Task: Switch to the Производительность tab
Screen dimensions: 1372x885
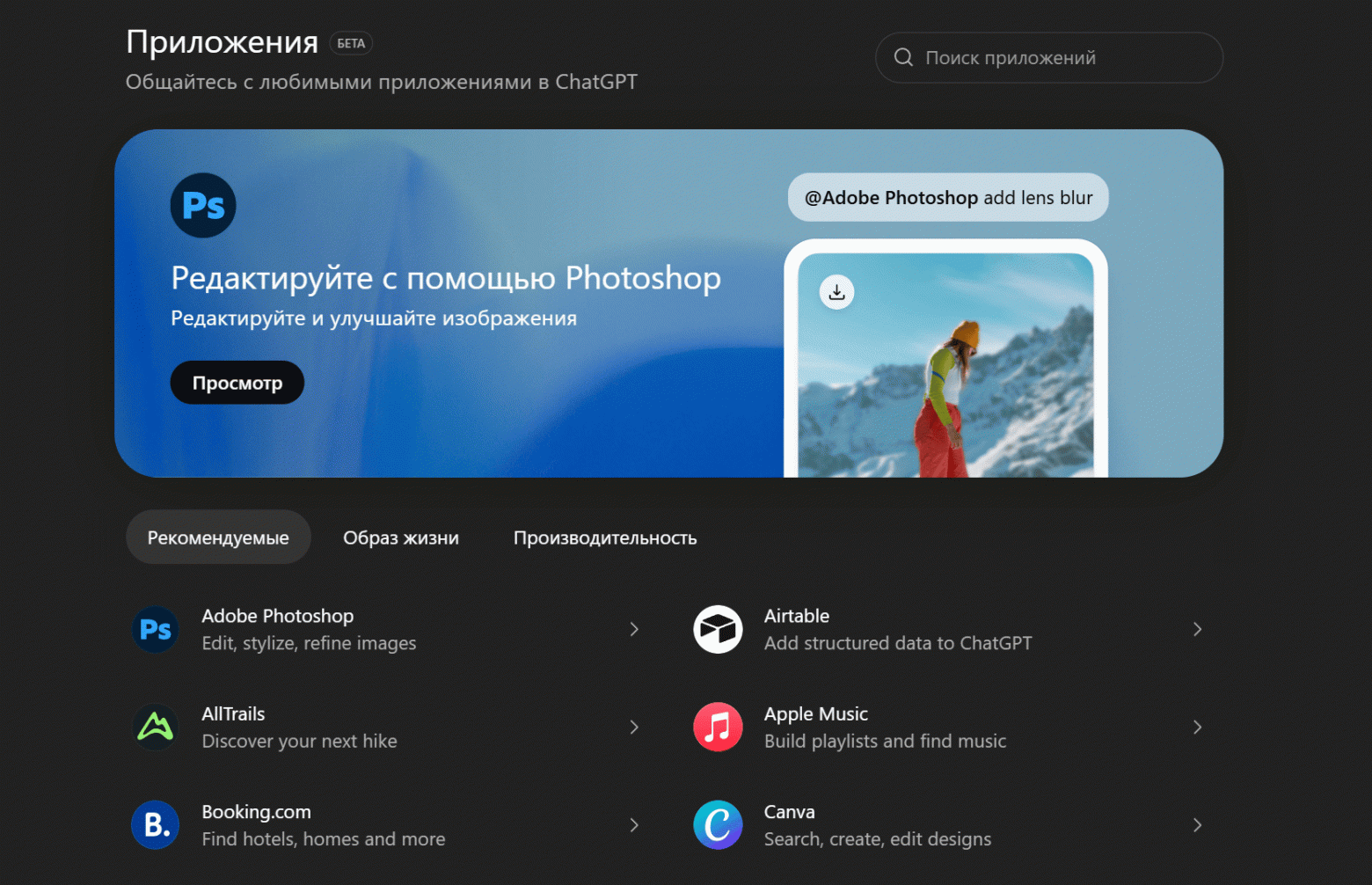Action: tap(605, 537)
